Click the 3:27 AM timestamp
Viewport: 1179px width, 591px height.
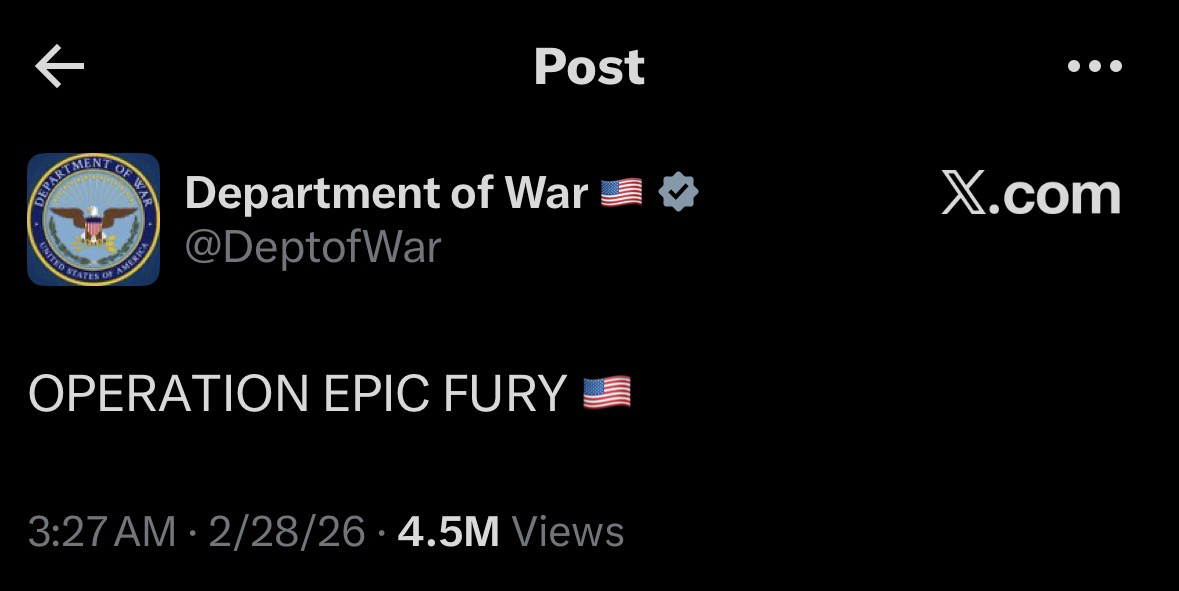click(102, 532)
